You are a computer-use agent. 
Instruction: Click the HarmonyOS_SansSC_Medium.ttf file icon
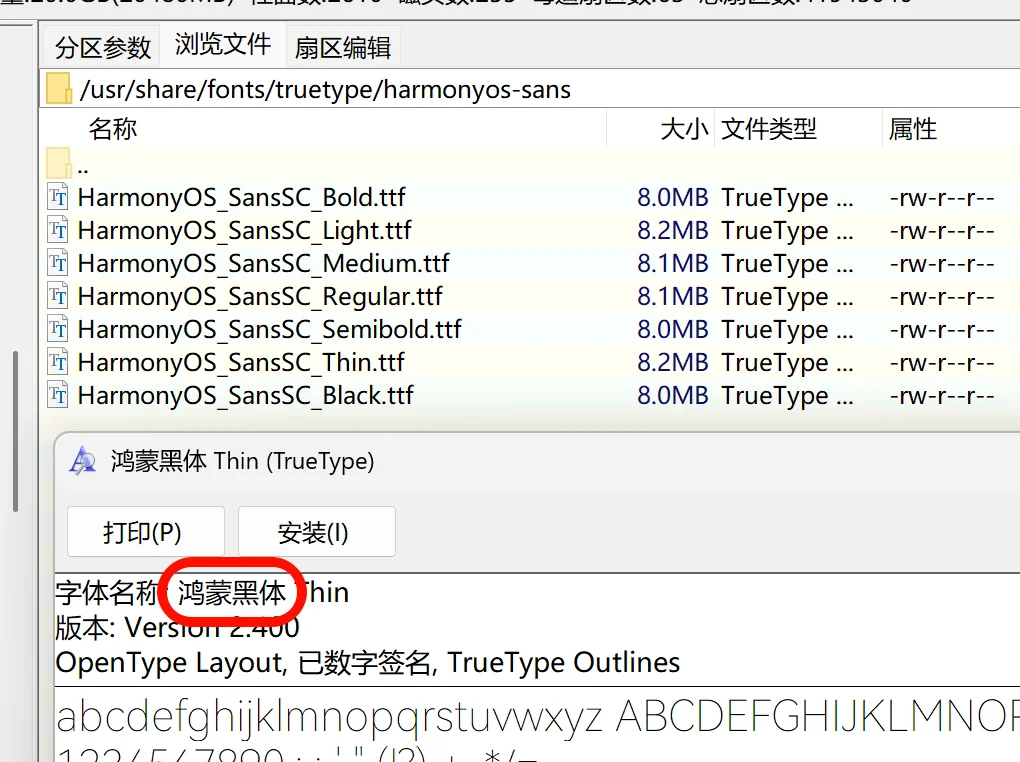tap(58, 263)
